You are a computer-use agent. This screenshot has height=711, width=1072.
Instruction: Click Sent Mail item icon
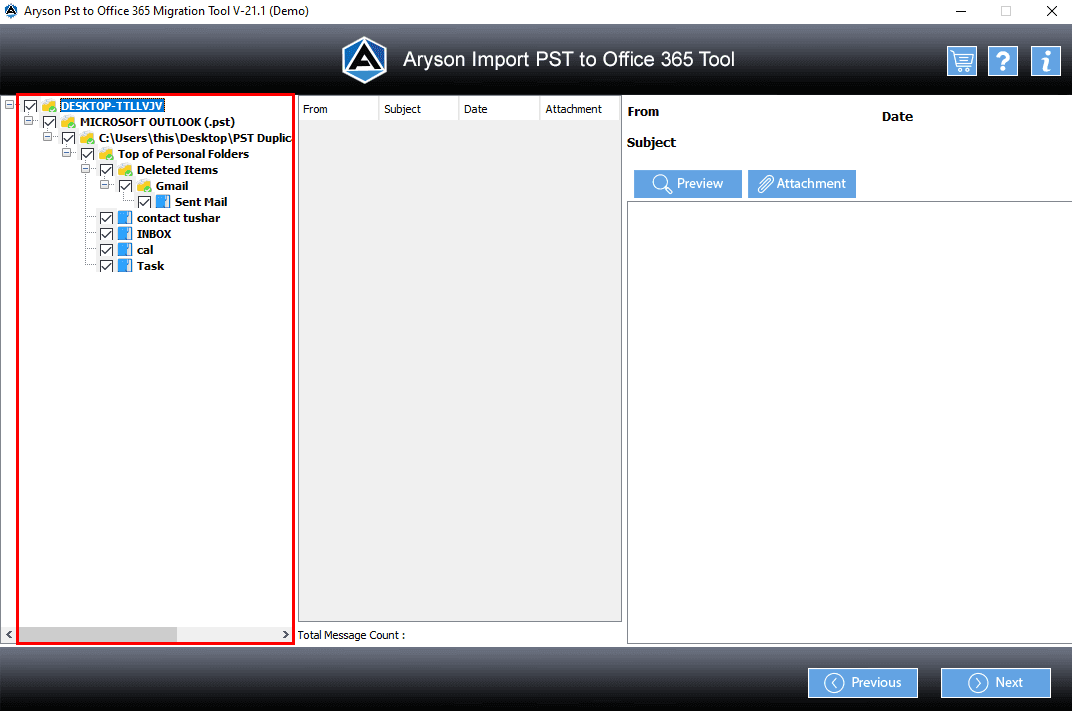(163, 202)
